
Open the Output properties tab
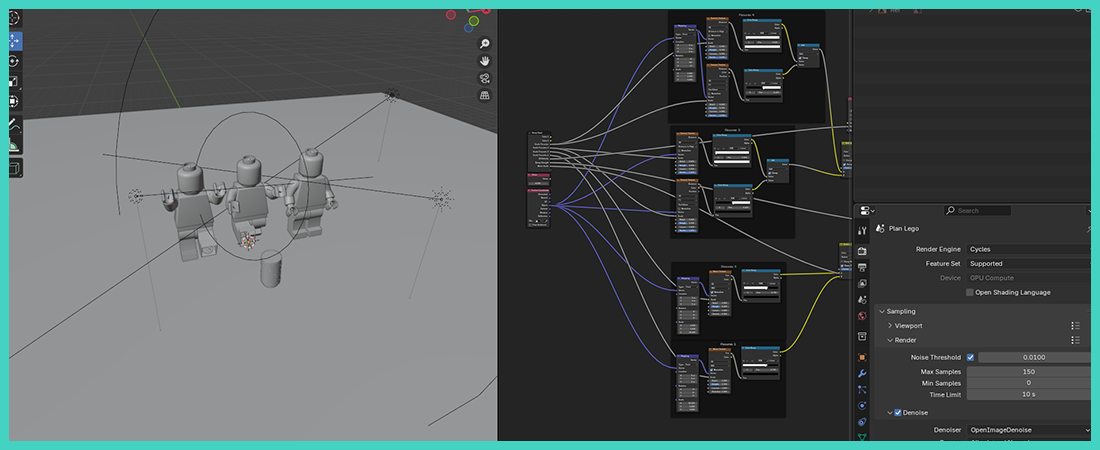click(862, 267)
